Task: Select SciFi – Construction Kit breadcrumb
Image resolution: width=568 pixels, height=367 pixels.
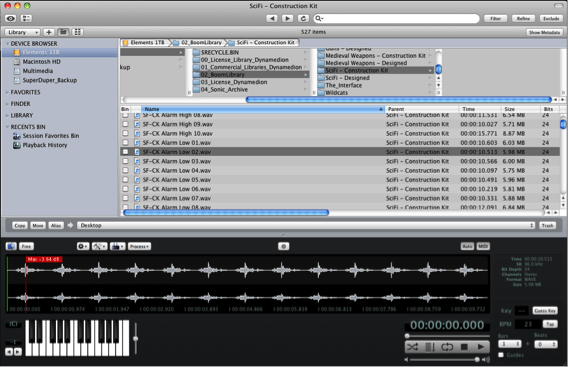Action: click(x=263, y=43)
